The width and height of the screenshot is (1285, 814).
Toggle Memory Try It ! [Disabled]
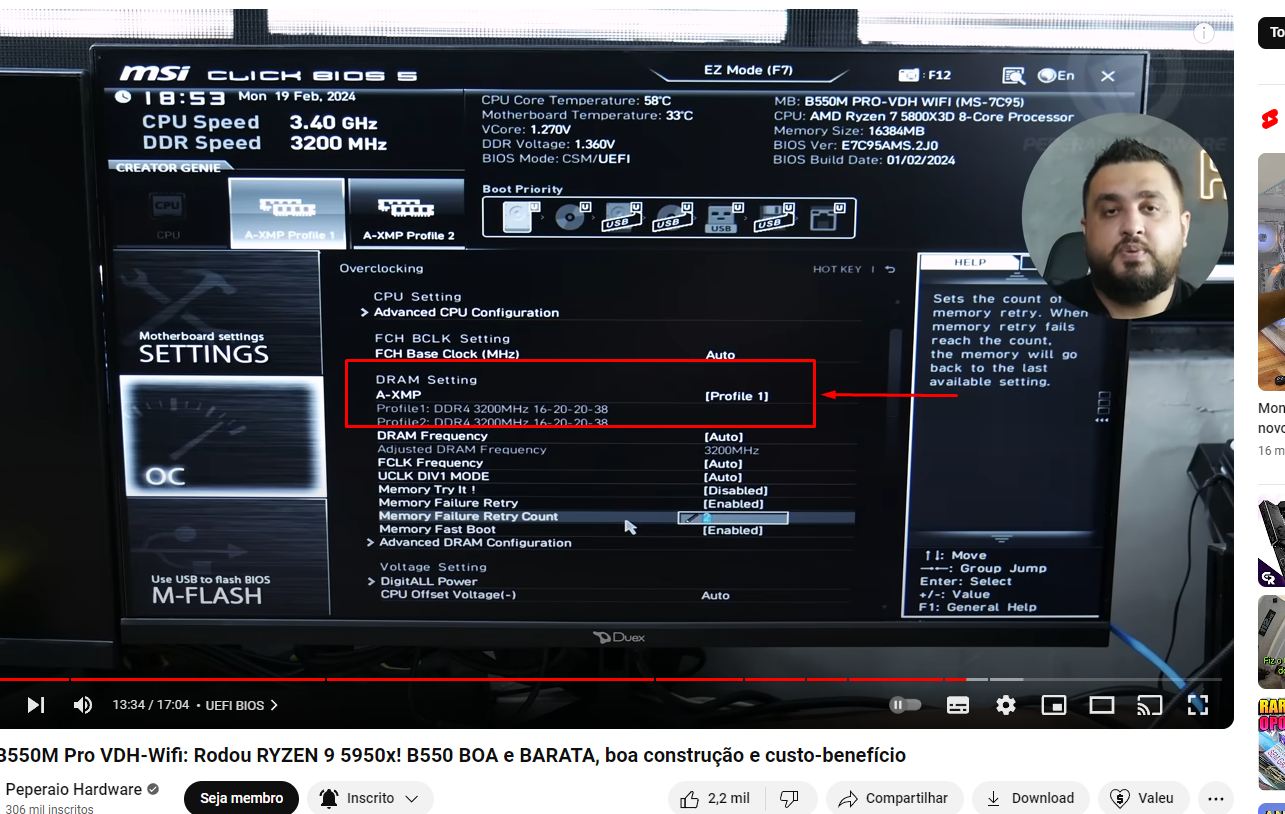pyautogui.click(x=735, y=491)
